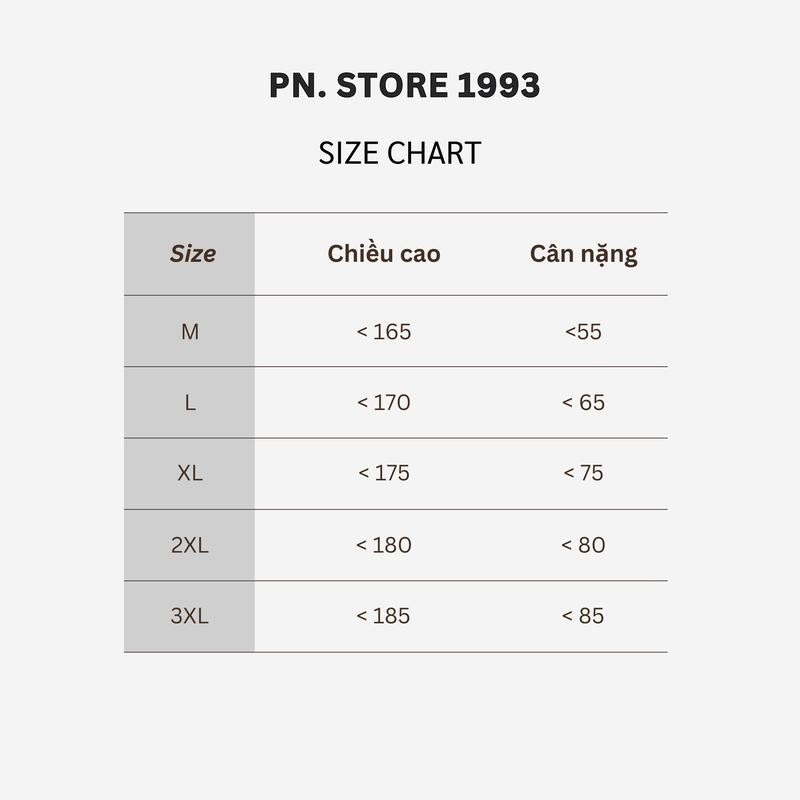Screen dimensions: 800x800
Task: Select the Size column header
Action: click(192, 254)
